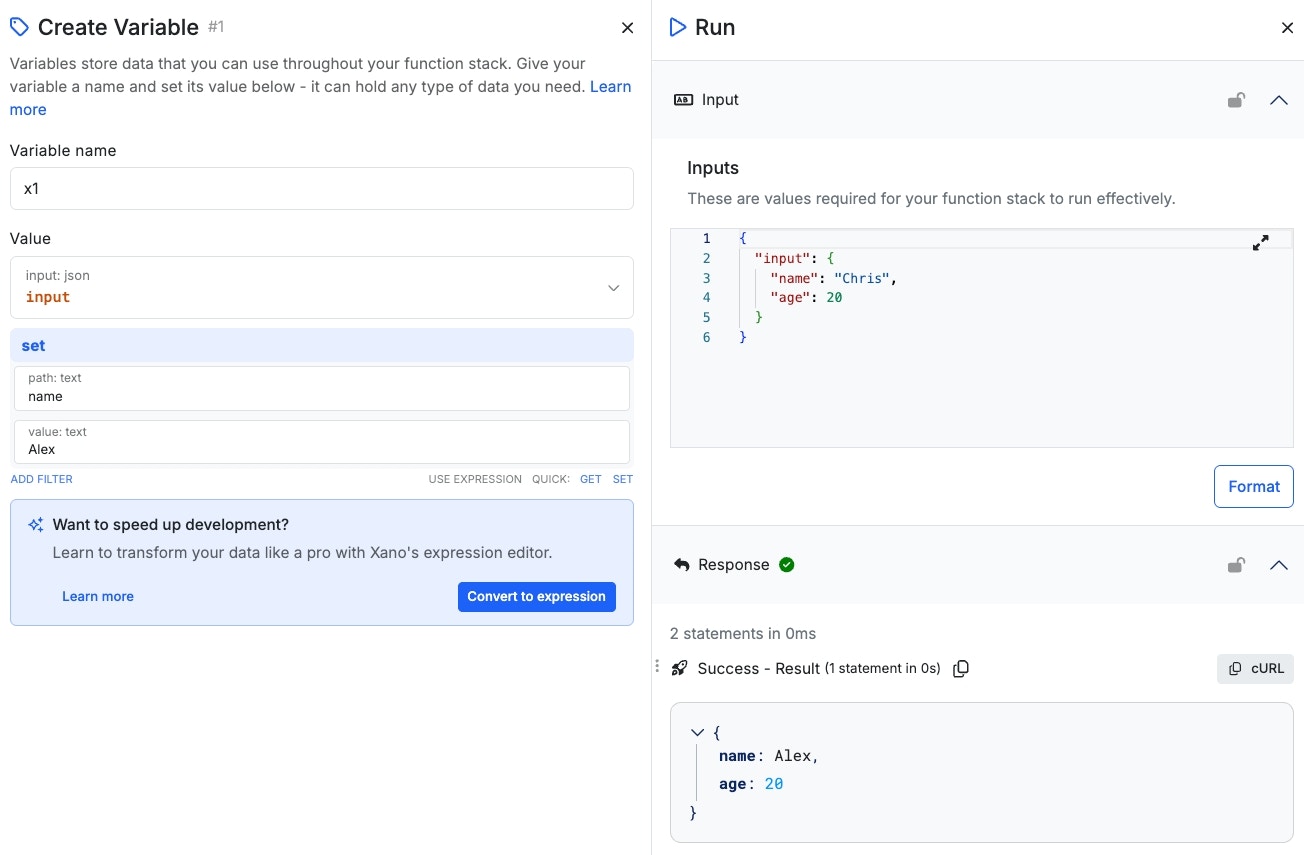
Task: Toggle the lock icon in Input section
Action: tap(1236, 100)
